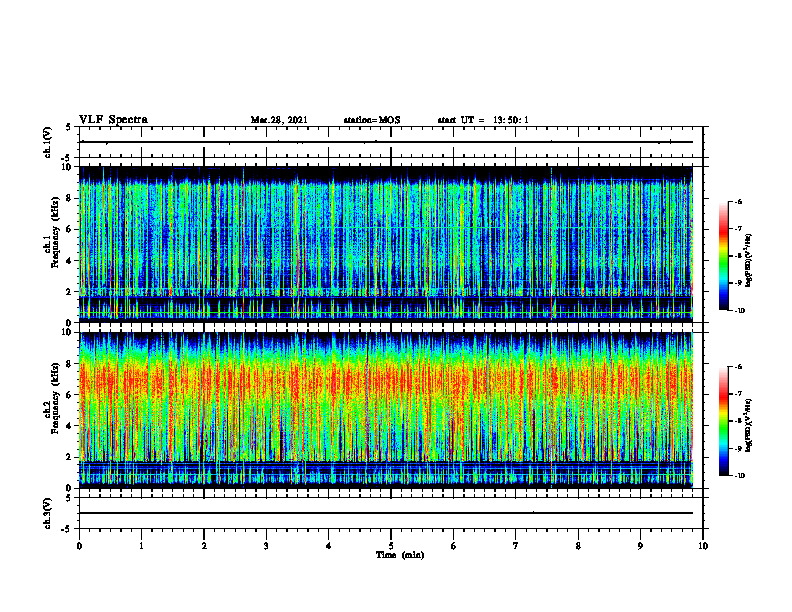Image resolution: width=792 pixels, height=612 pixels.
Task: Click the time axis tick label "3"
Action: (266, 546)
